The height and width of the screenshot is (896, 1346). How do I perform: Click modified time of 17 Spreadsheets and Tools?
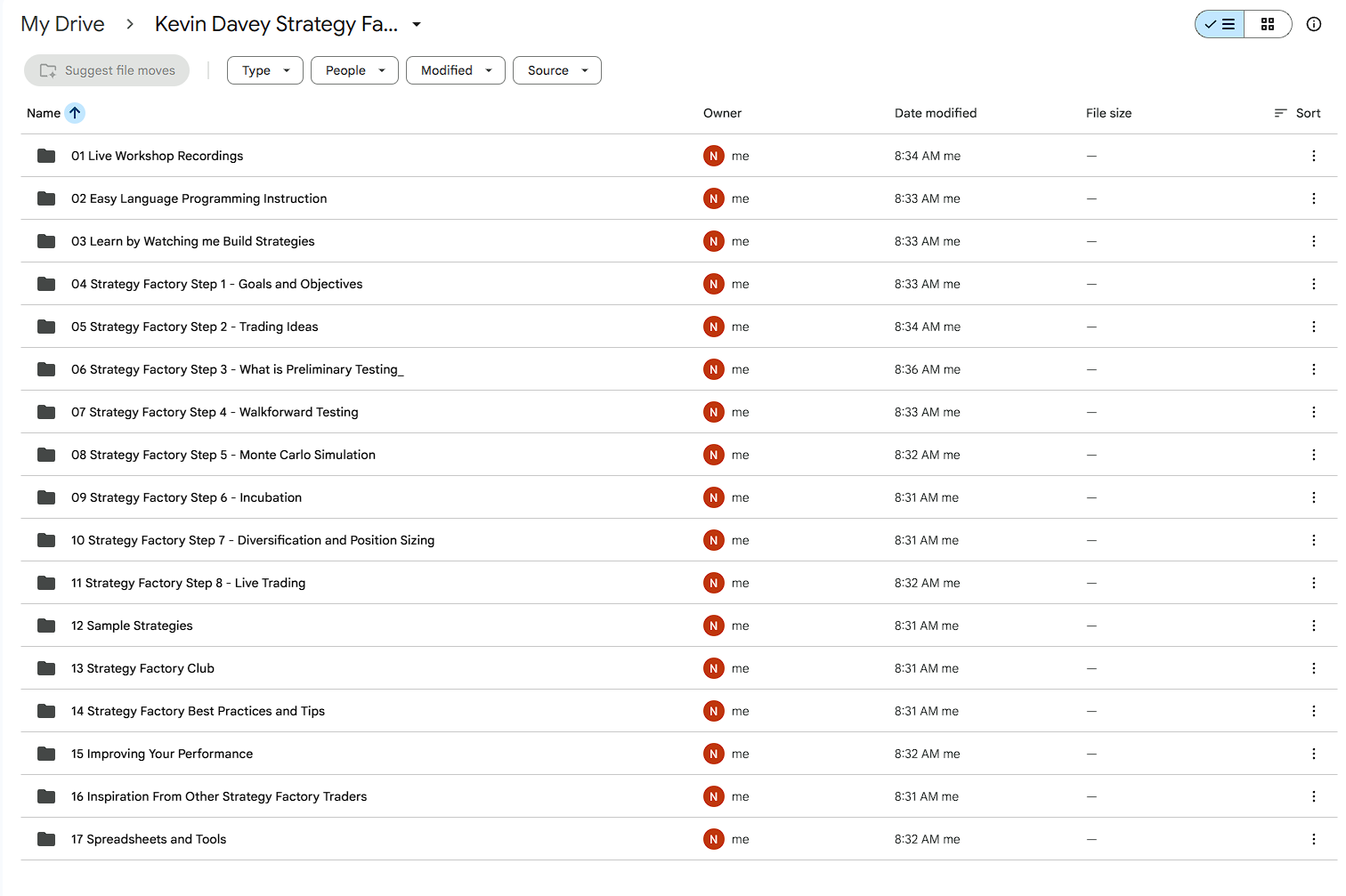point(928,839)
